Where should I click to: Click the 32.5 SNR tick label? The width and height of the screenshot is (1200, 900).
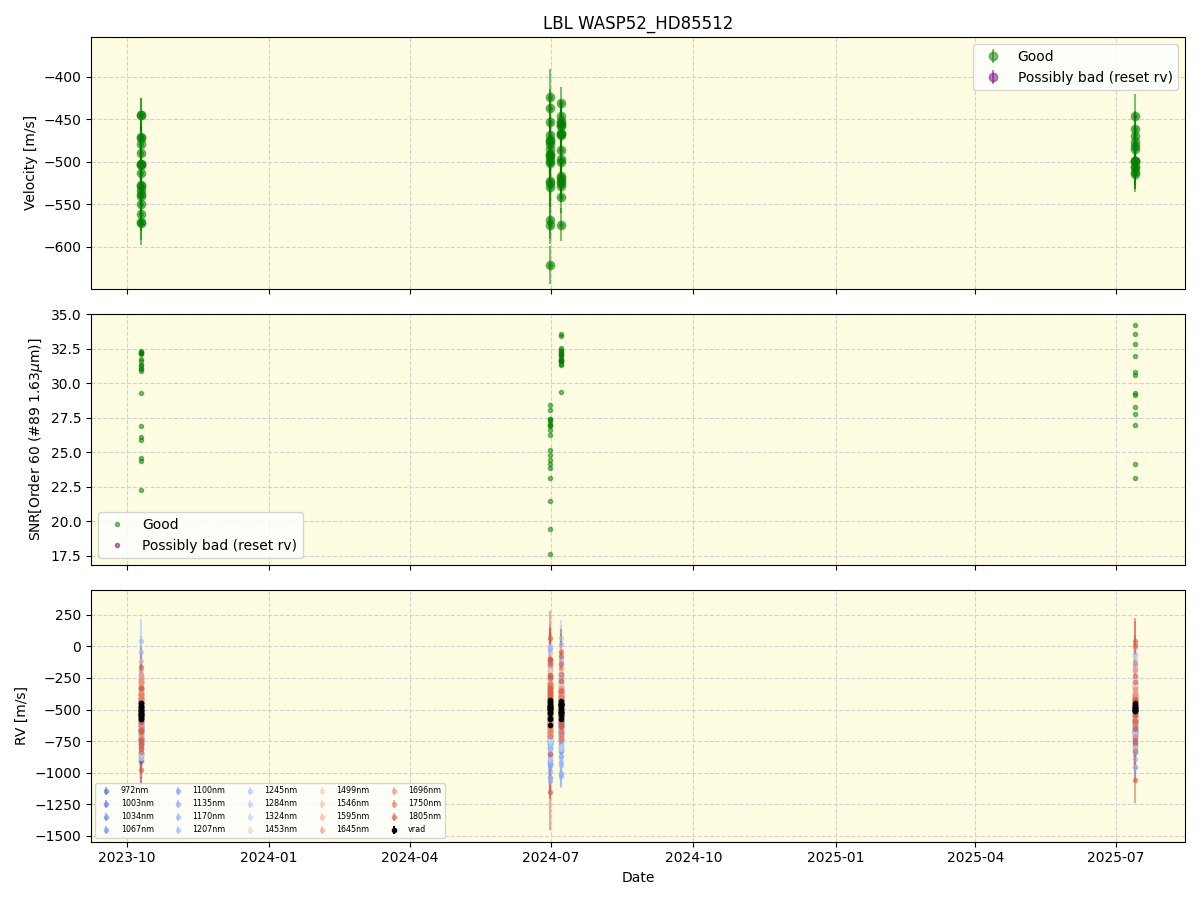[68, 349]
